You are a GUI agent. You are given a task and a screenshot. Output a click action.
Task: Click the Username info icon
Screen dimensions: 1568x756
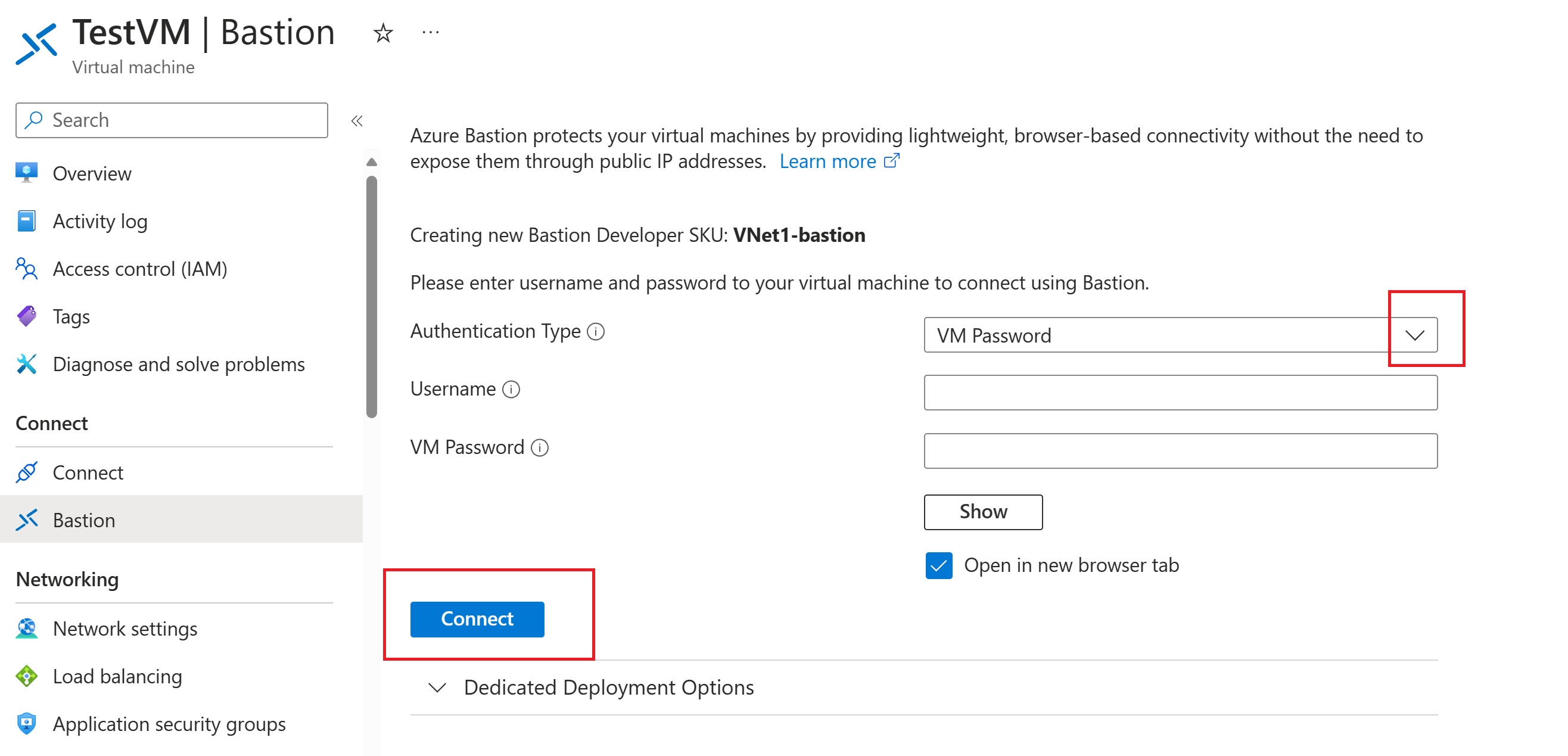pyautogui.click(x=511, y=390)
